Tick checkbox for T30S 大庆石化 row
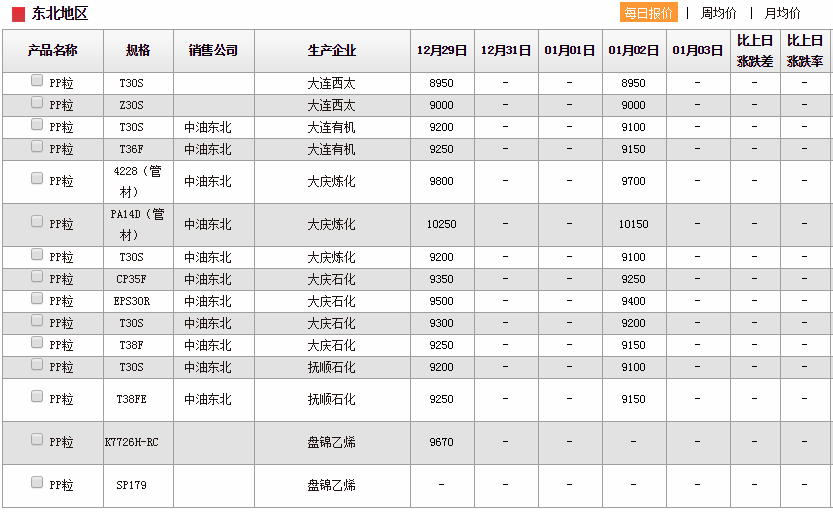 37,320
